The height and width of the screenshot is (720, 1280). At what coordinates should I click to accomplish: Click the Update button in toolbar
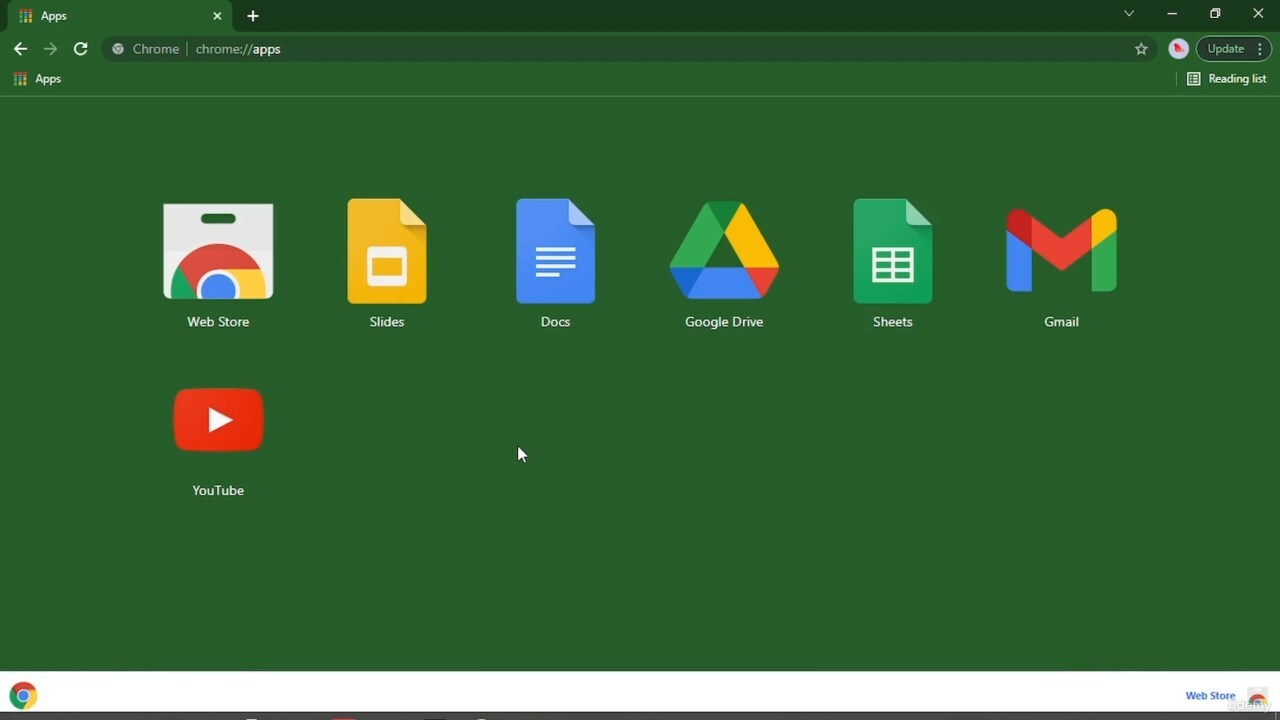1233,49
